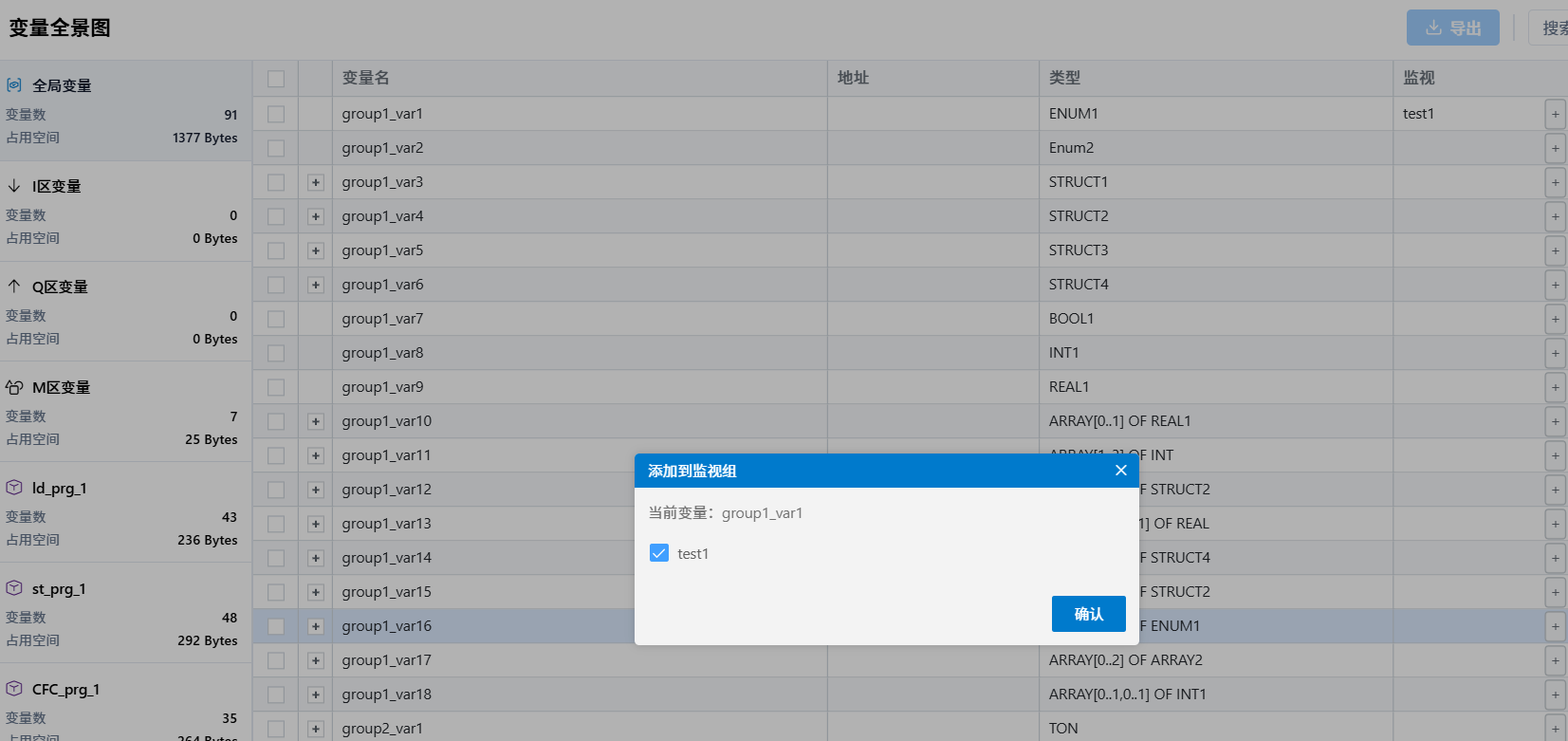The width and height of the screenshot is (1568, 741).
Task: Open the Q区变量 category
Action: coord(125,312)
